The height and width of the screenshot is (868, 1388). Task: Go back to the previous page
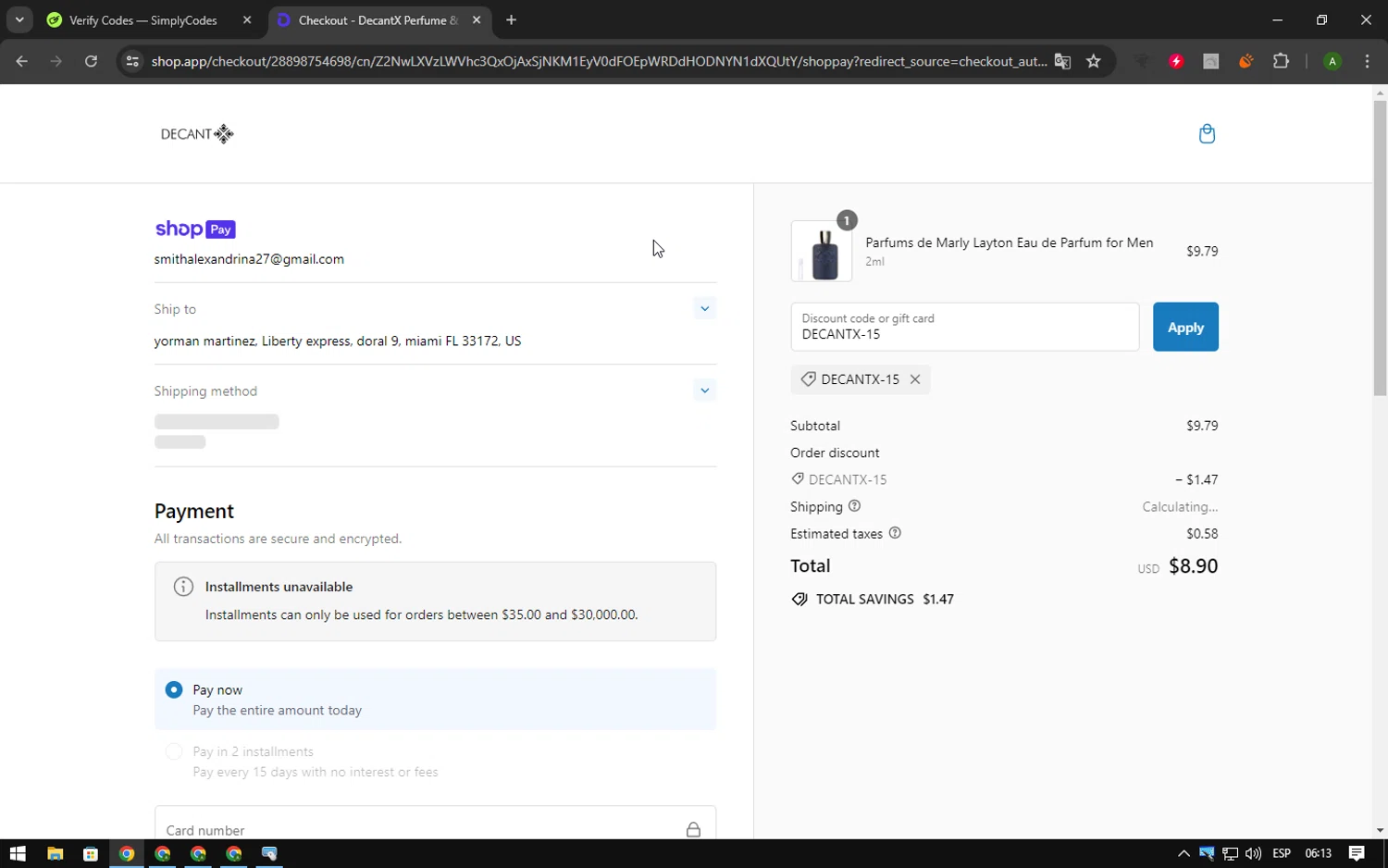point(22,61)
